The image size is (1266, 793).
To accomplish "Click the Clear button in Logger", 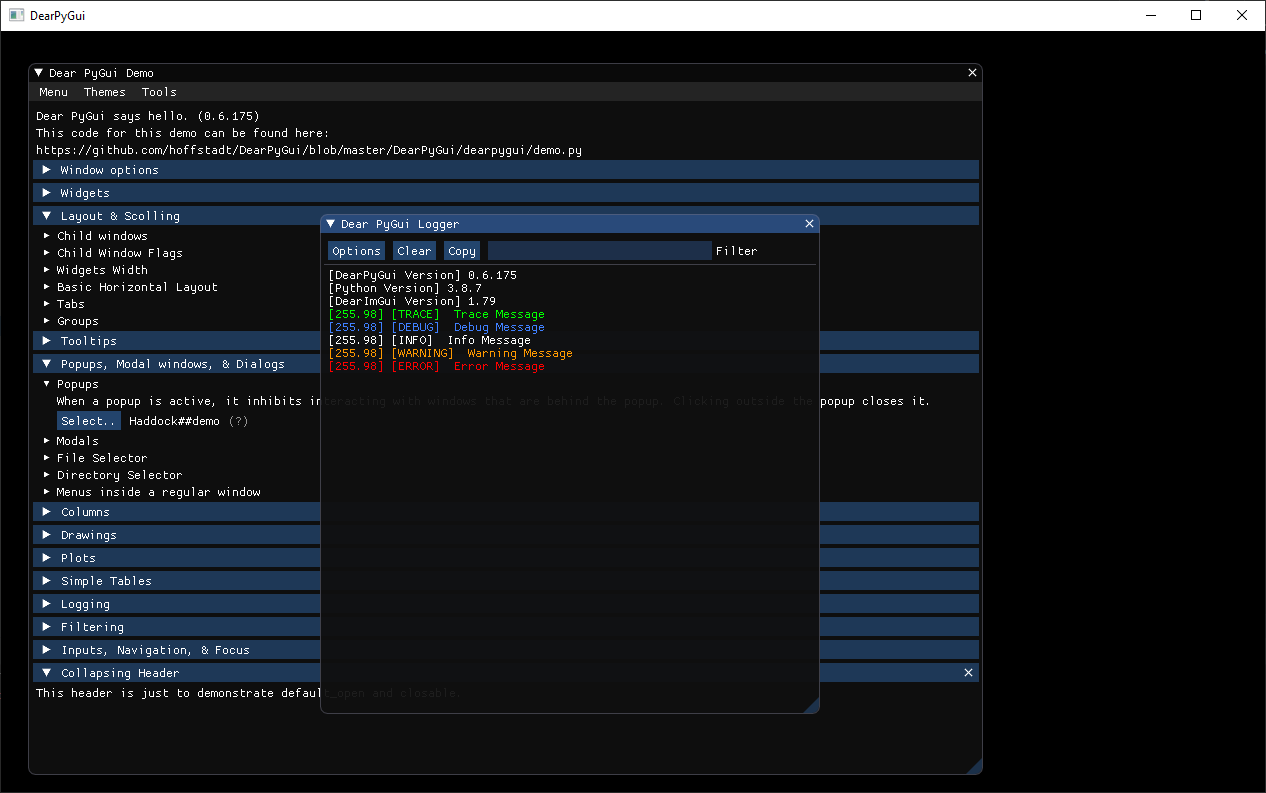I will [x=414, y=251].
